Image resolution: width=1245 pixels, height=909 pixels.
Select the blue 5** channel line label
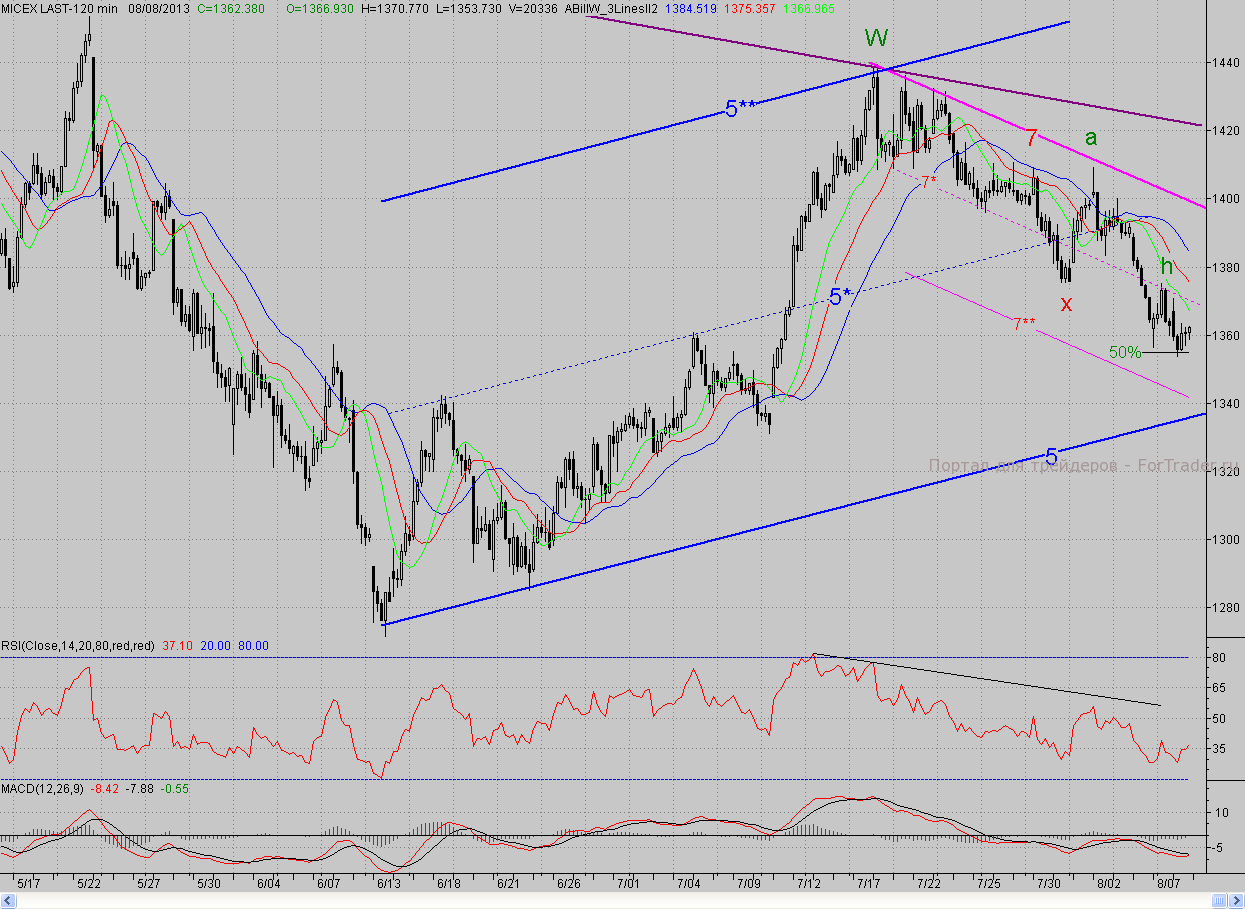click(739, 110)
